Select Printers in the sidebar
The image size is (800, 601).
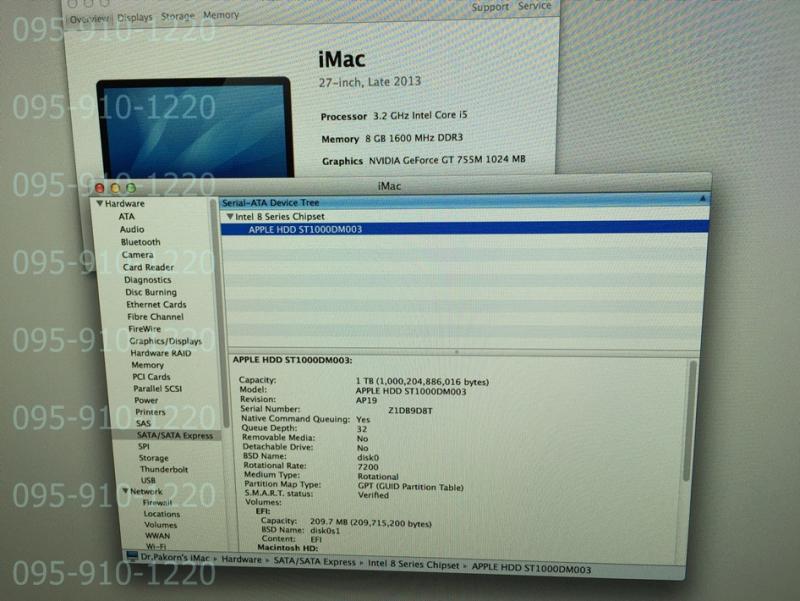[x=151, y=412]
